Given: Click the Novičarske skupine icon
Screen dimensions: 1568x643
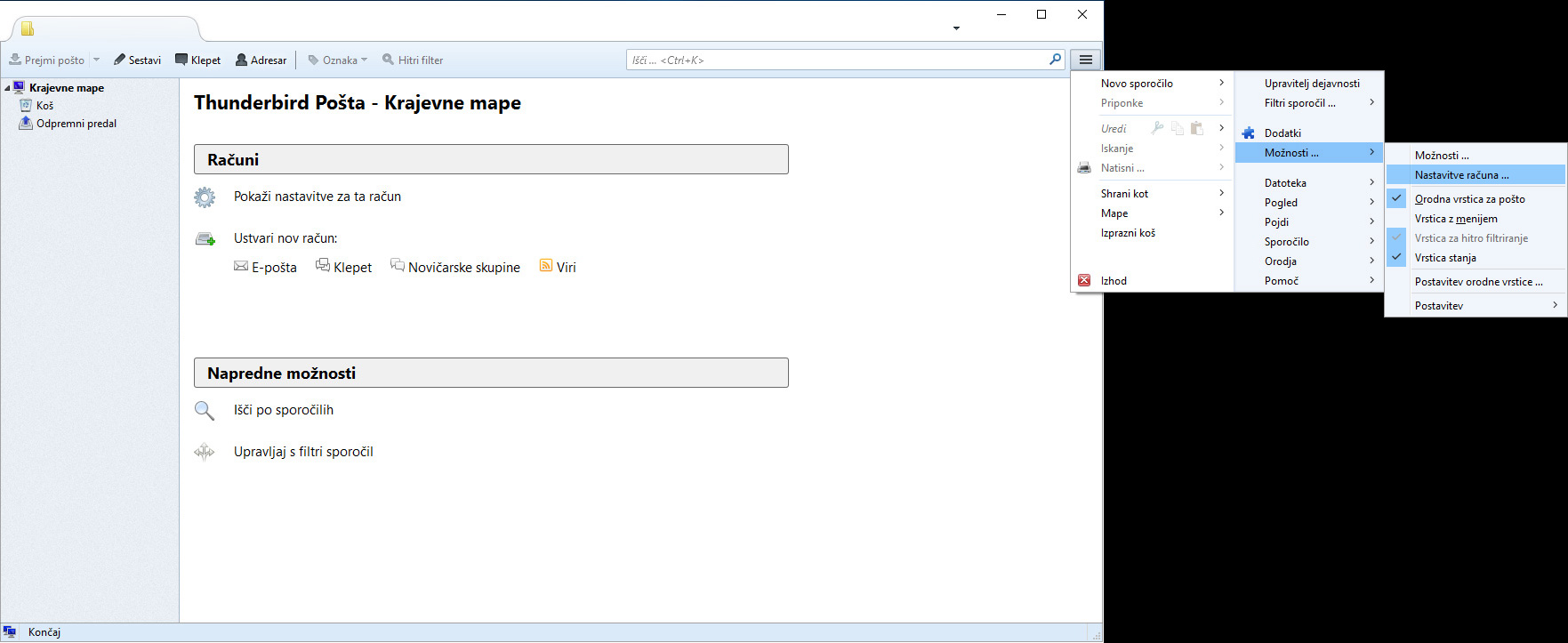Looking at the screenshot, I should pos(398,266).
